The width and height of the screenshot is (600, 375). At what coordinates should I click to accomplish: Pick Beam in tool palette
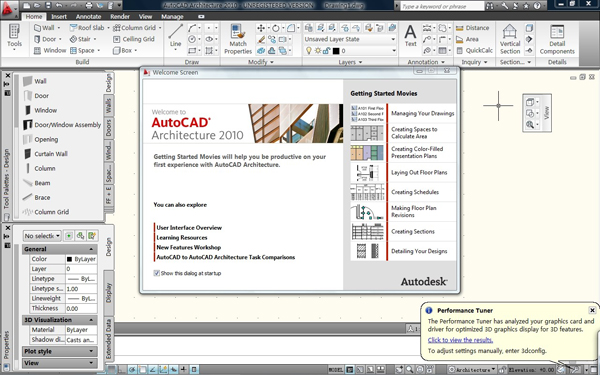[x=36, y=183]
